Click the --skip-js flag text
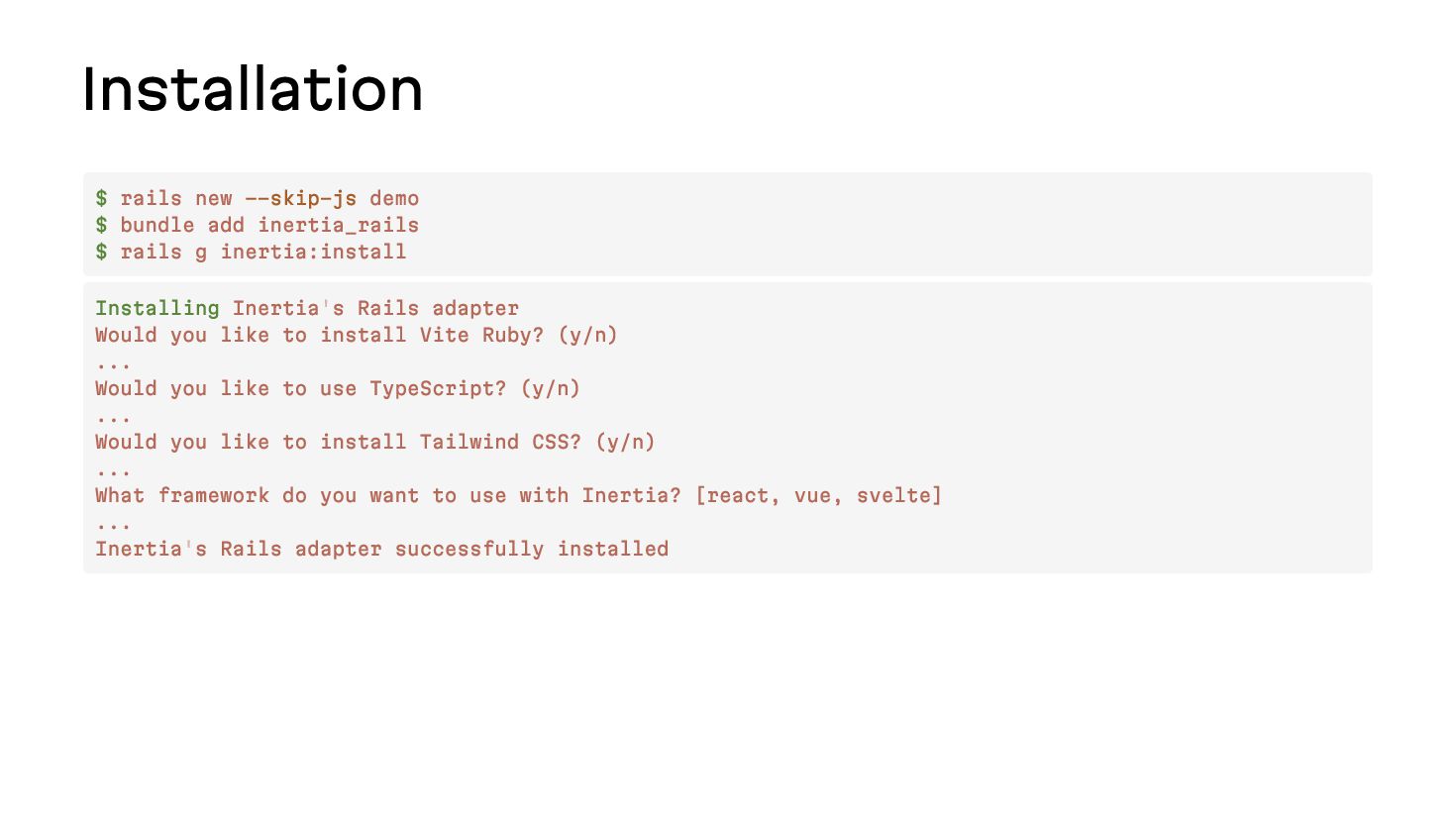The width and height of the screenshot is (1456, 820). [301, 198]
